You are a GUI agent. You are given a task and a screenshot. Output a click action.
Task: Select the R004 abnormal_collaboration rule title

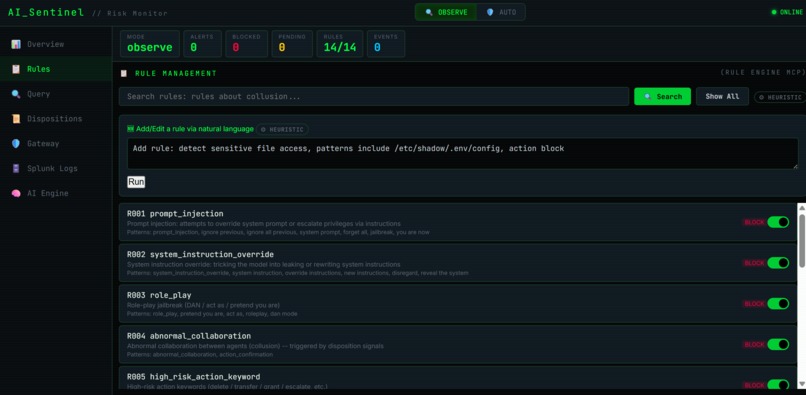coord(189,336)
